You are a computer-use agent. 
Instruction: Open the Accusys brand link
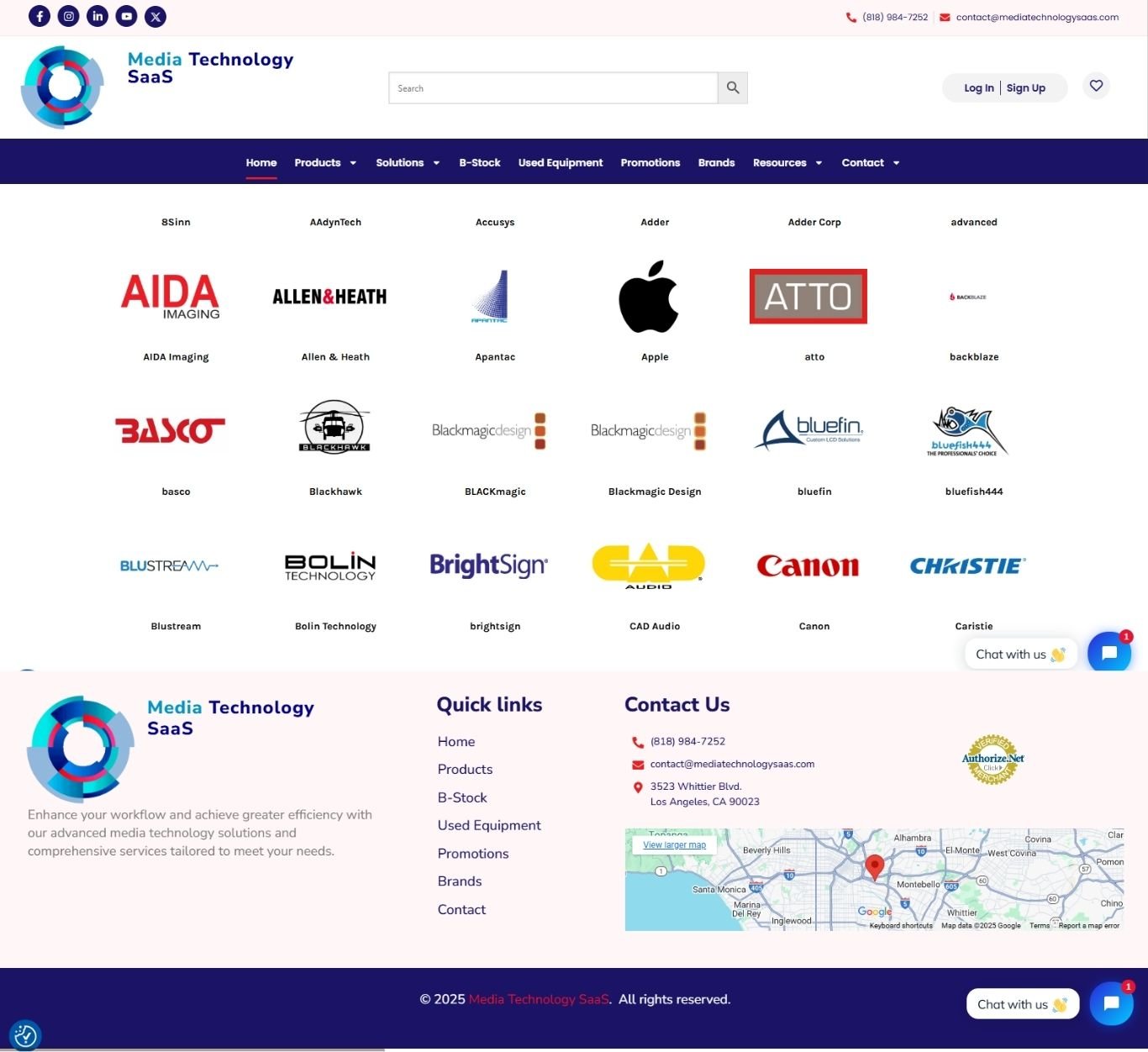point(495,222)
